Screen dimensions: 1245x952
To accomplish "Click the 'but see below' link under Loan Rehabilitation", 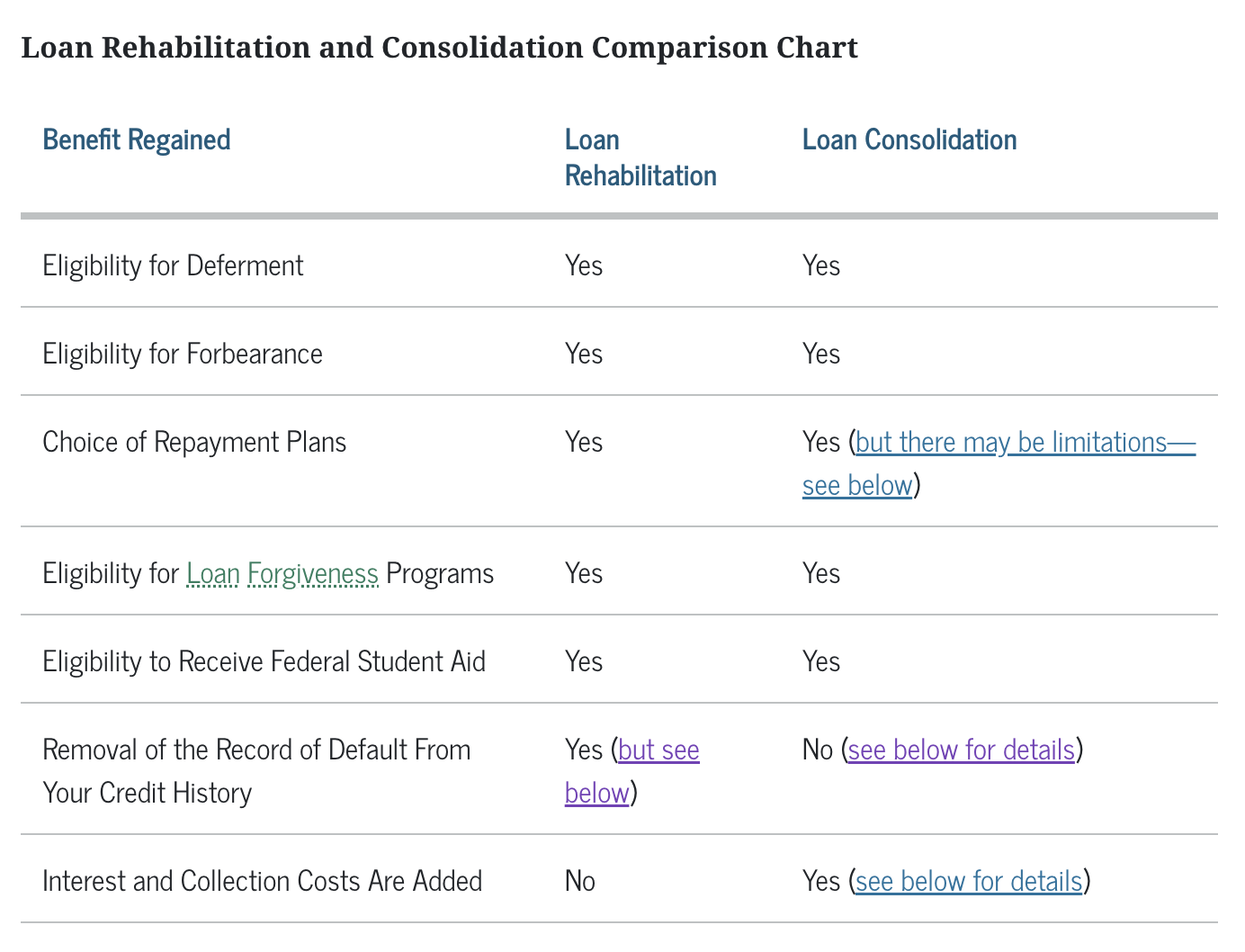I will 658,750.
